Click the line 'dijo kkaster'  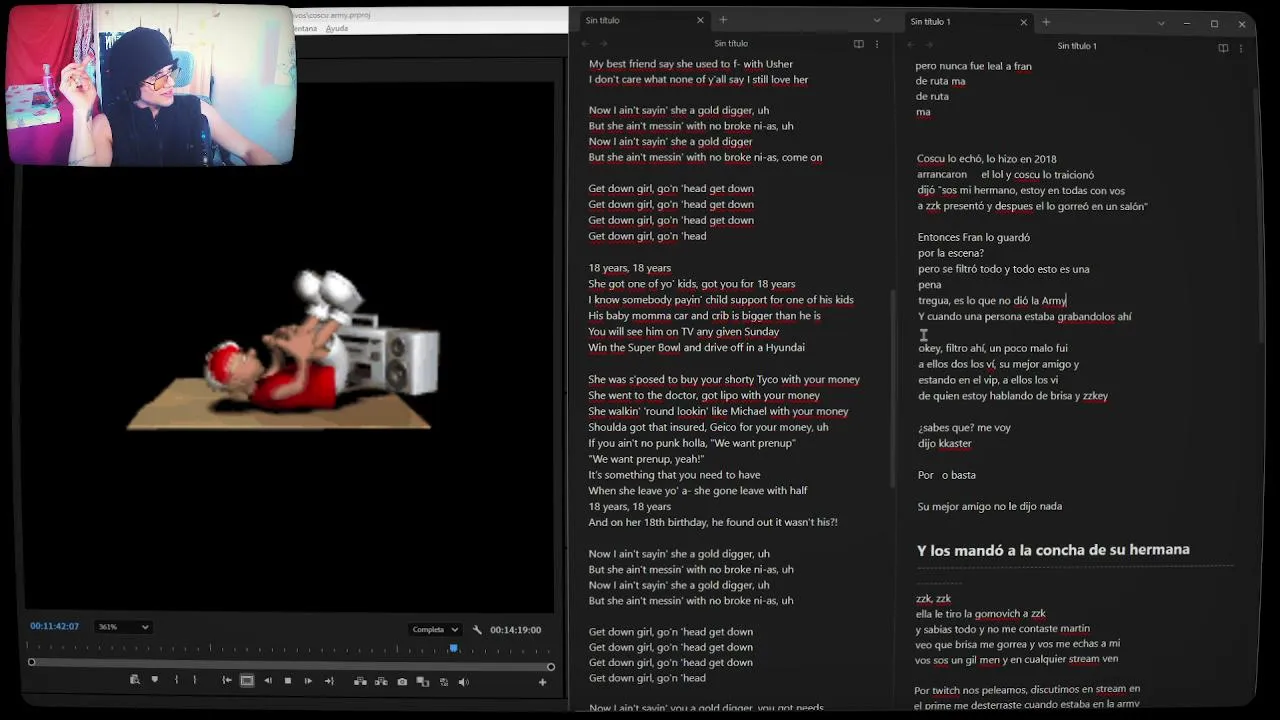[x=945, y=443]
